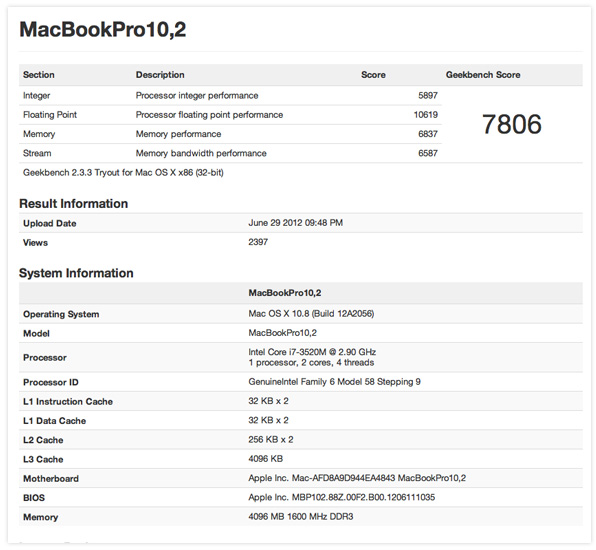Select the Integer section row label

pos(36,96)
